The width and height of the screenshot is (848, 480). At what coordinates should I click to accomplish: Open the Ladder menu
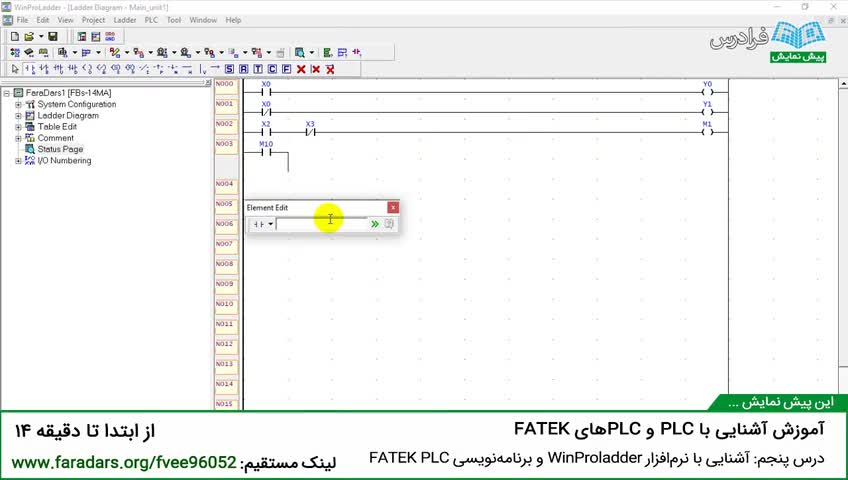(124, 20)
